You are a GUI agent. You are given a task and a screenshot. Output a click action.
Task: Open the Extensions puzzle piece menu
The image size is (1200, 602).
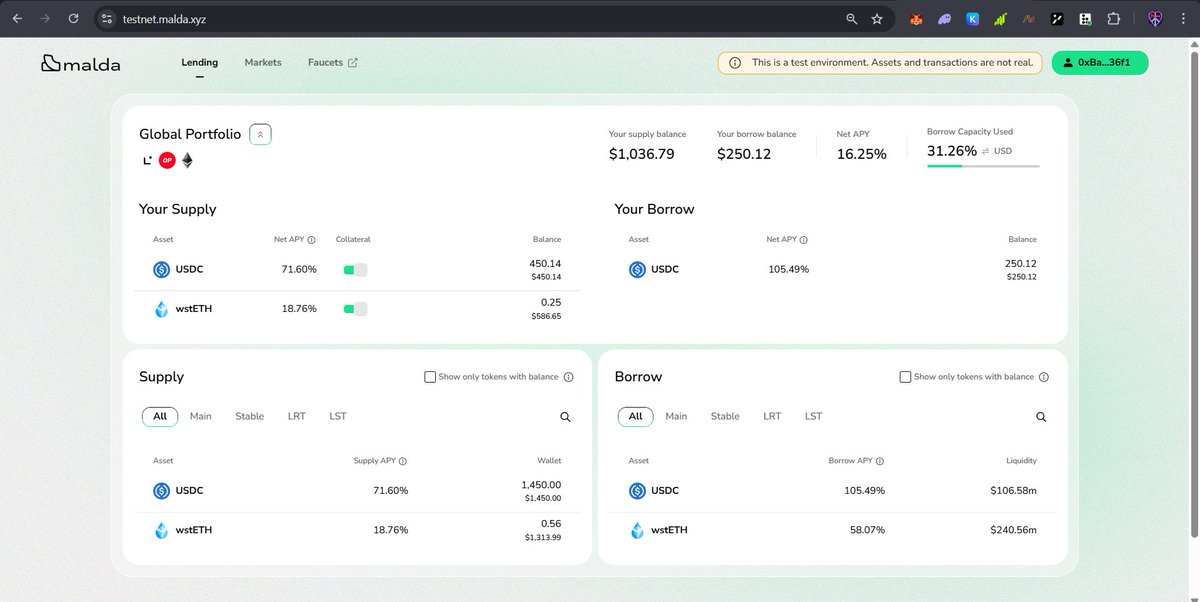click(1113, 18)
